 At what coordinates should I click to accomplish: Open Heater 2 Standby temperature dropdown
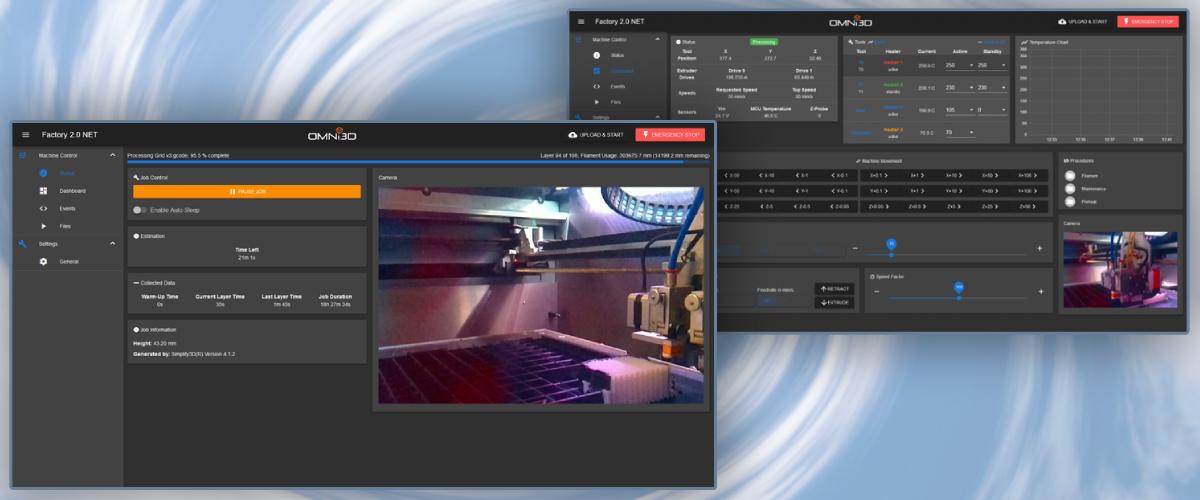pos(992,87)
